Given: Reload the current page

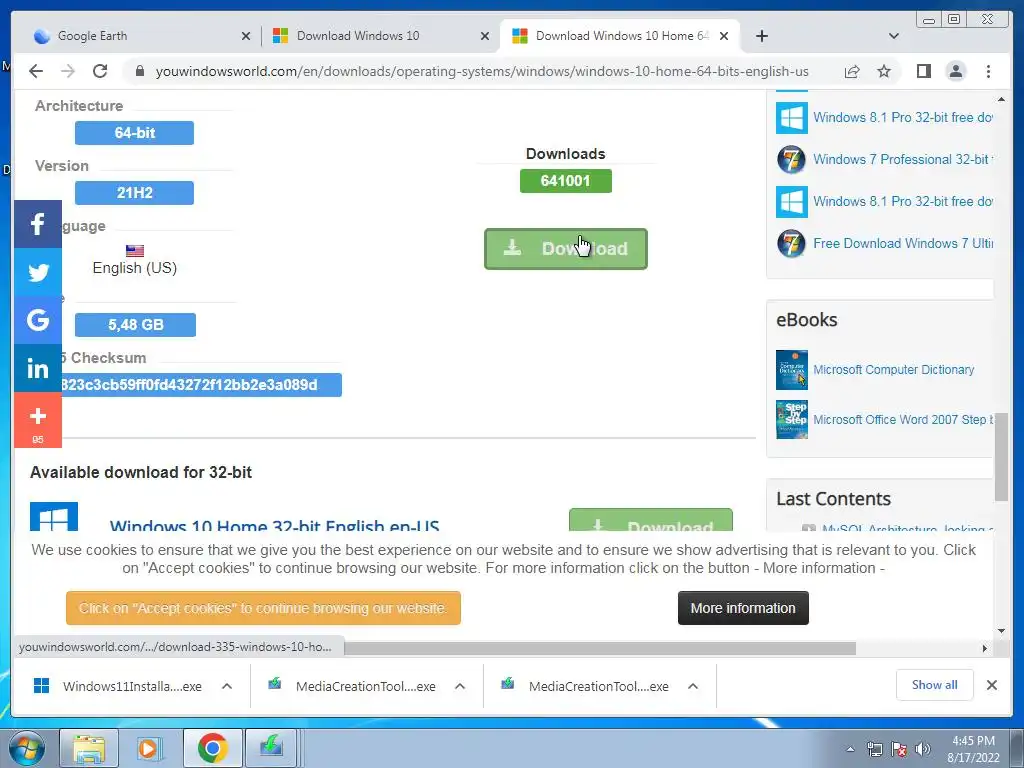Looking at the screenshot, I should [100, 71].
